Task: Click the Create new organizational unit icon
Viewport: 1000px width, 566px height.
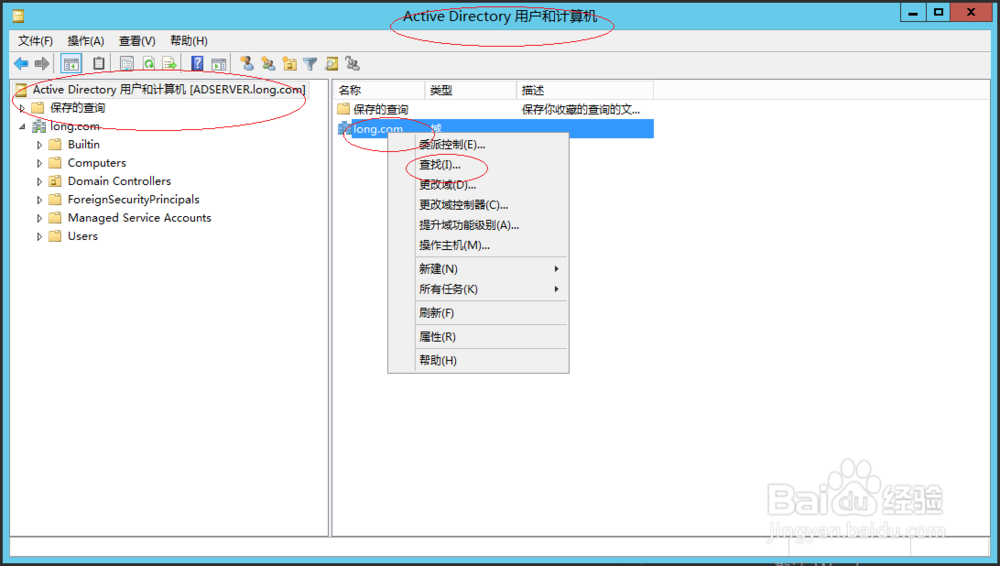Action: pos(290,64)
